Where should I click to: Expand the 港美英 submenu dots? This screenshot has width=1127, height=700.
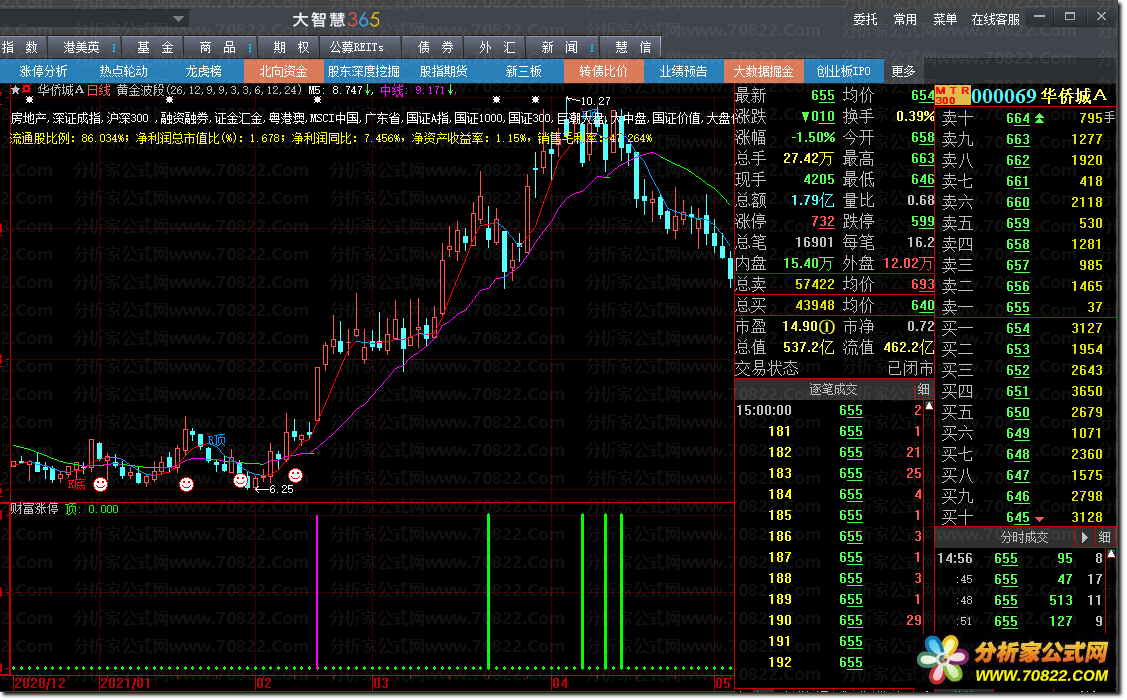pos(114,47)
